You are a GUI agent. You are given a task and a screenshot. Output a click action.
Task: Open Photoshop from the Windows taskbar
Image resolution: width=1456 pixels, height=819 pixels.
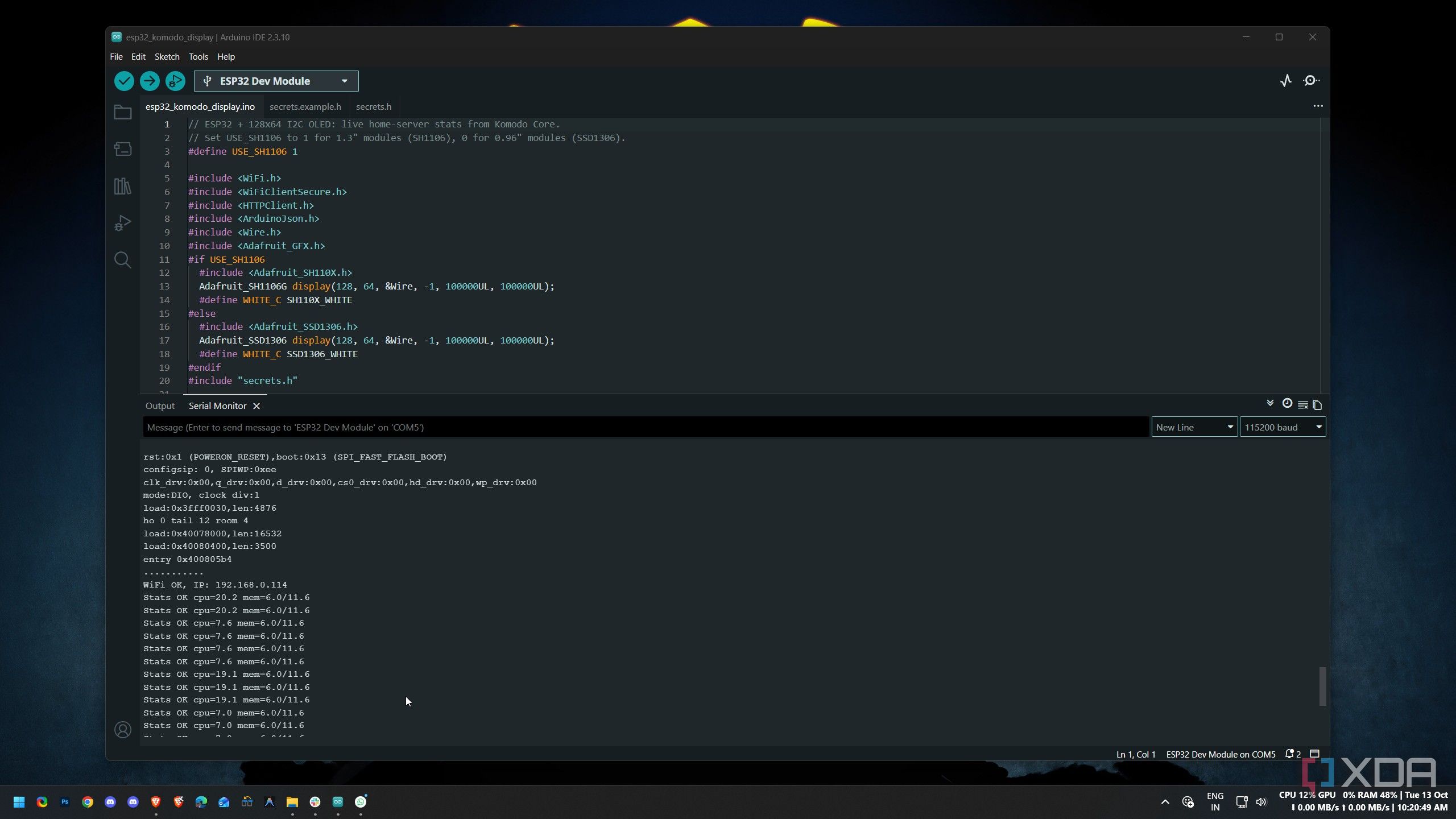(65, 802)
